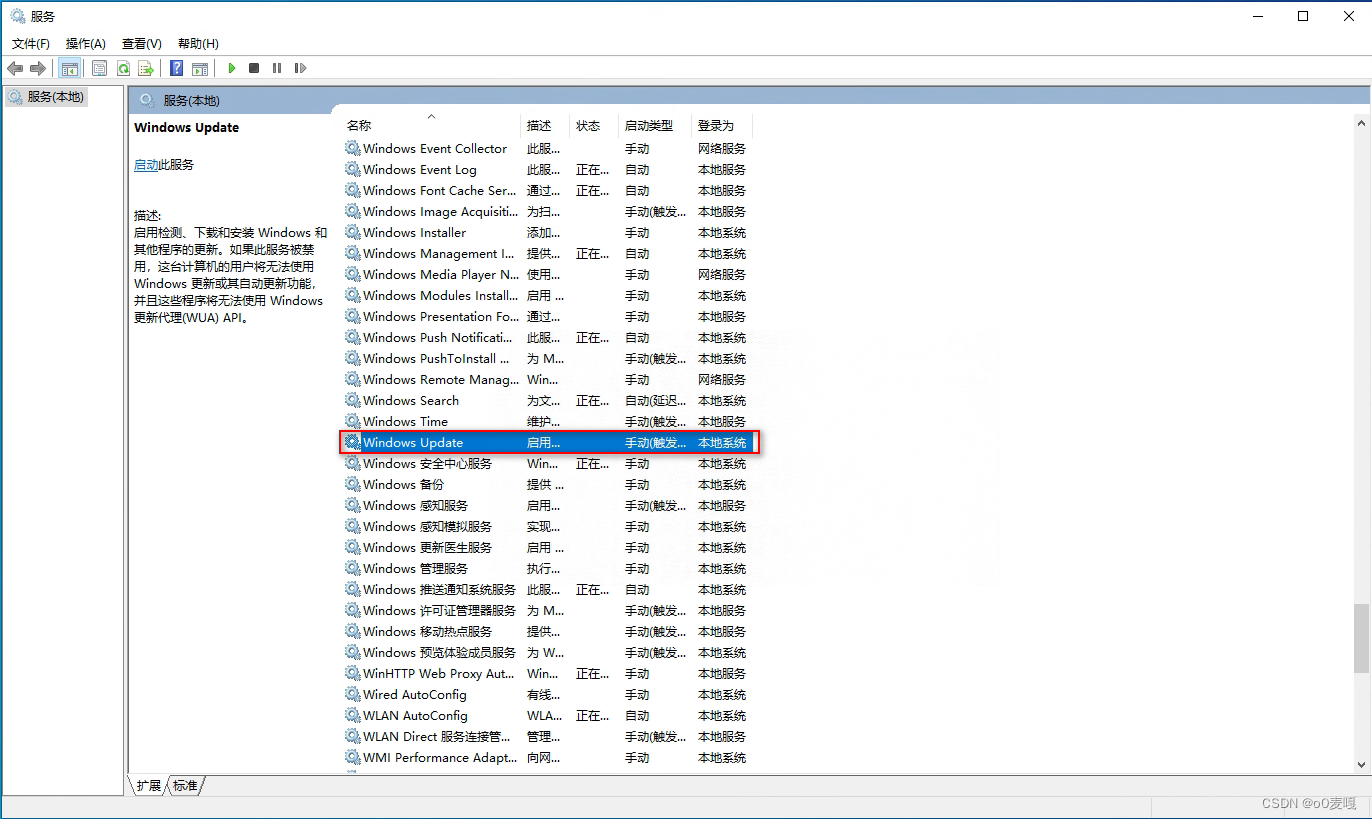This screenshot has width=1372, height=819.
Task: Select the Windows Image Acquisiti... row
Action: click(546, 211)
